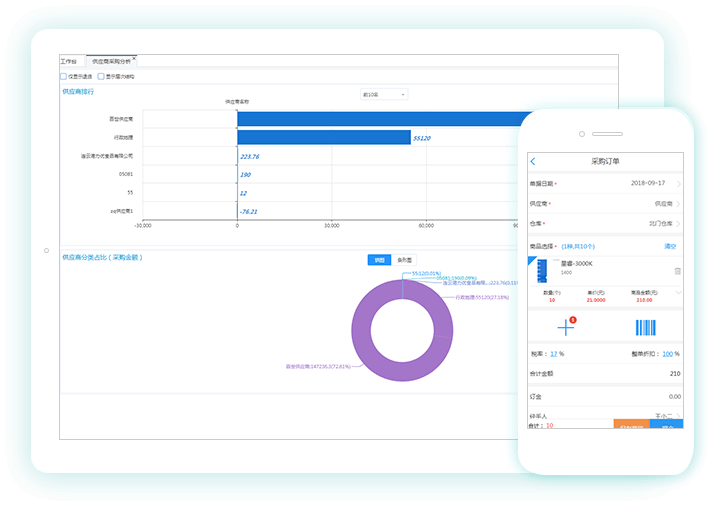Open the 仓库 row chevron arrow
This screenshot has width=707, height=506.
(679, 223)
